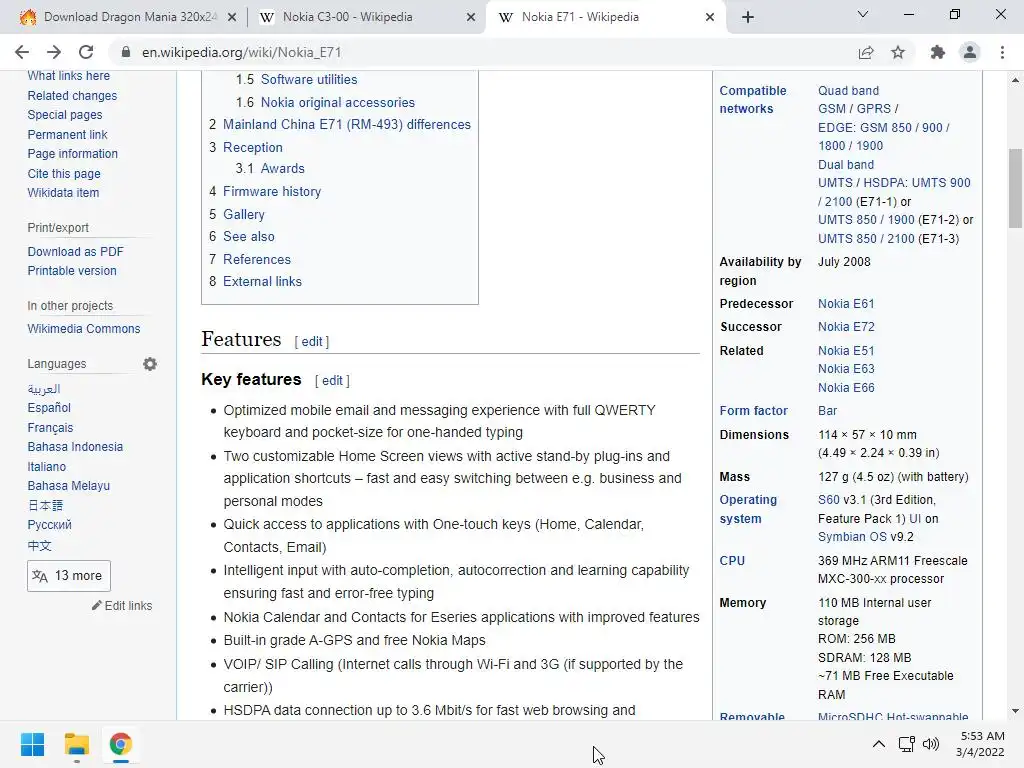Open the volume tray icon
Image resolution: width=1024 pixels, height=768 pixels.
[931, 744]
